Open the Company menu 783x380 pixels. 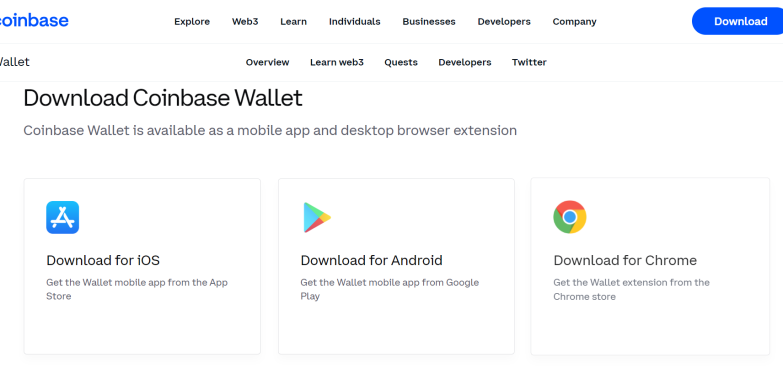tap(574, 21)
